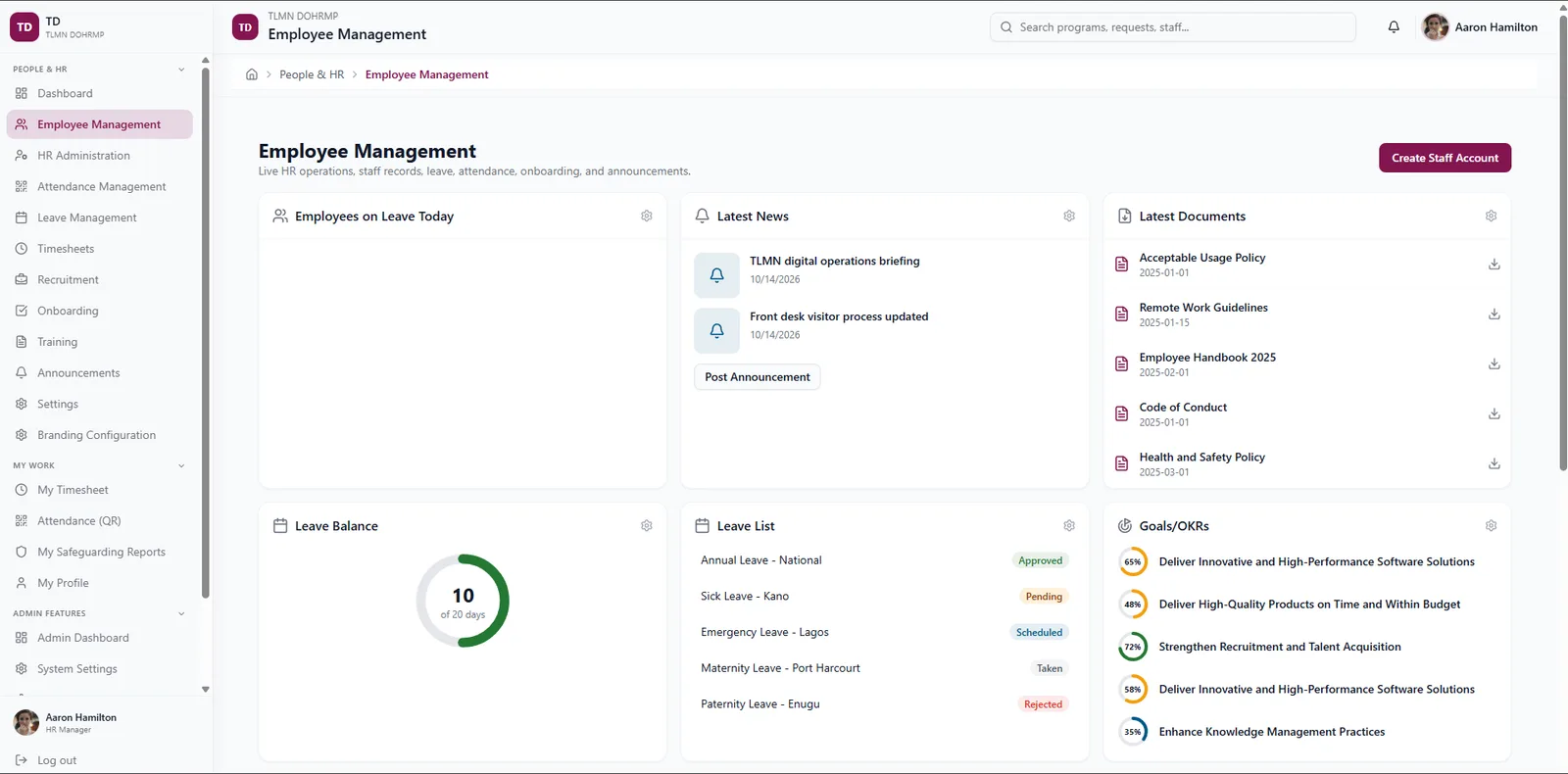Open settings gear of Employees on Leave Today
The width and height of the screenshot is (1568, 774).
[647, 216]
